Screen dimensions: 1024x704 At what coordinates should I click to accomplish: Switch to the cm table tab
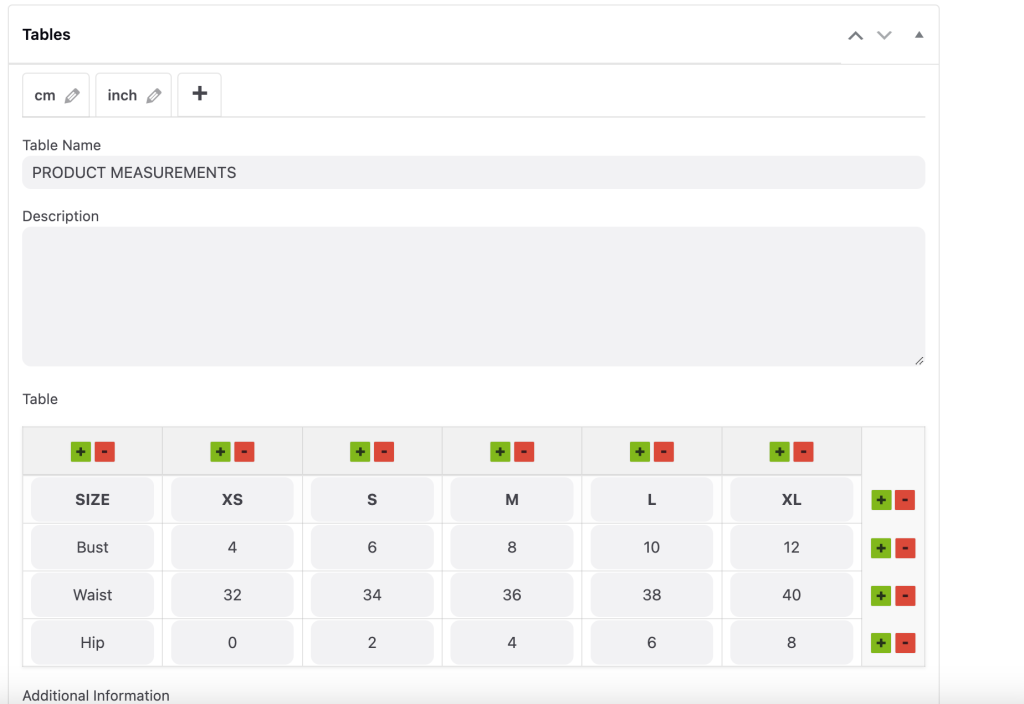[45, 96]
